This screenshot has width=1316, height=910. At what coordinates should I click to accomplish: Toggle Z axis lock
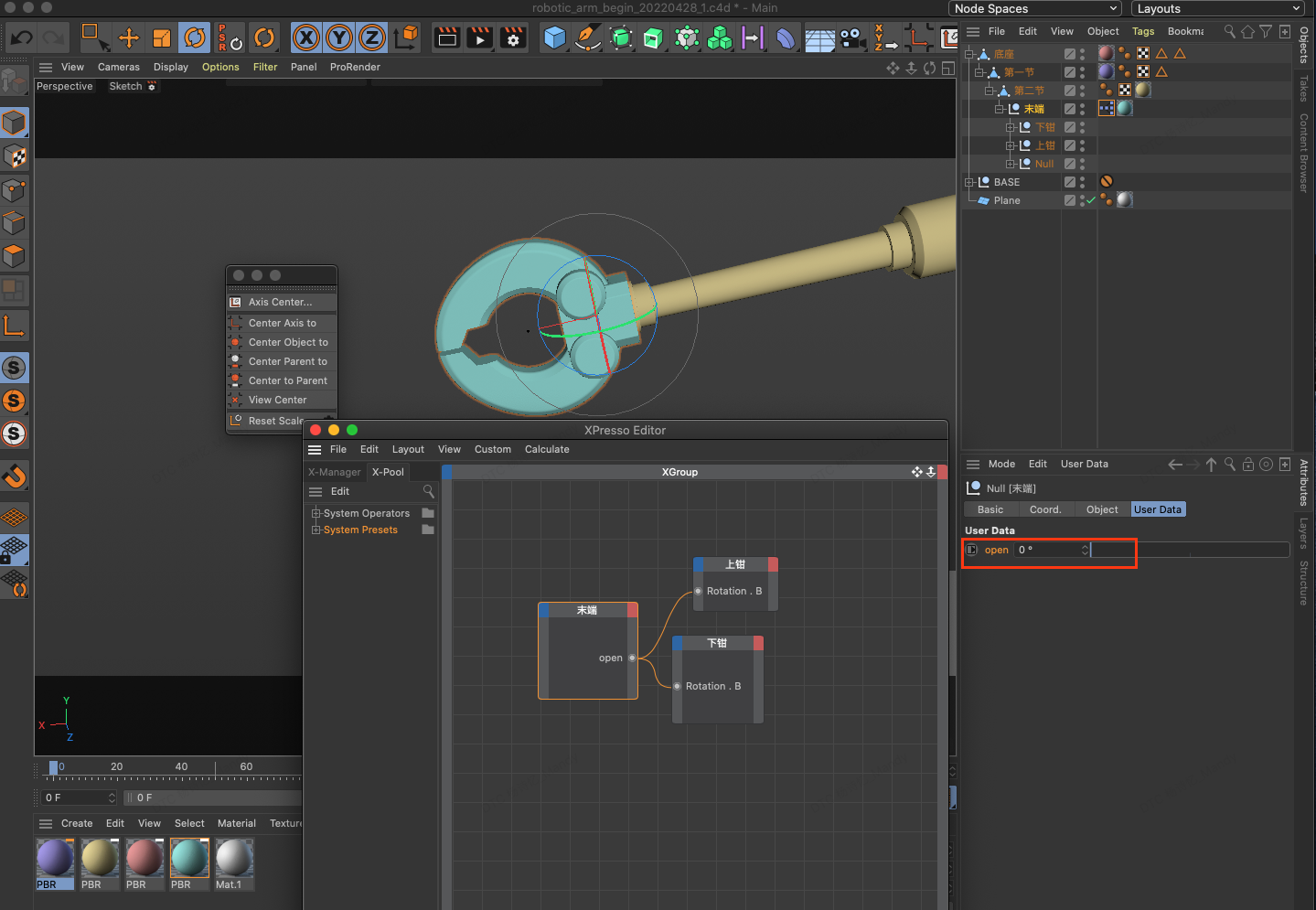(x=372, y=37)
